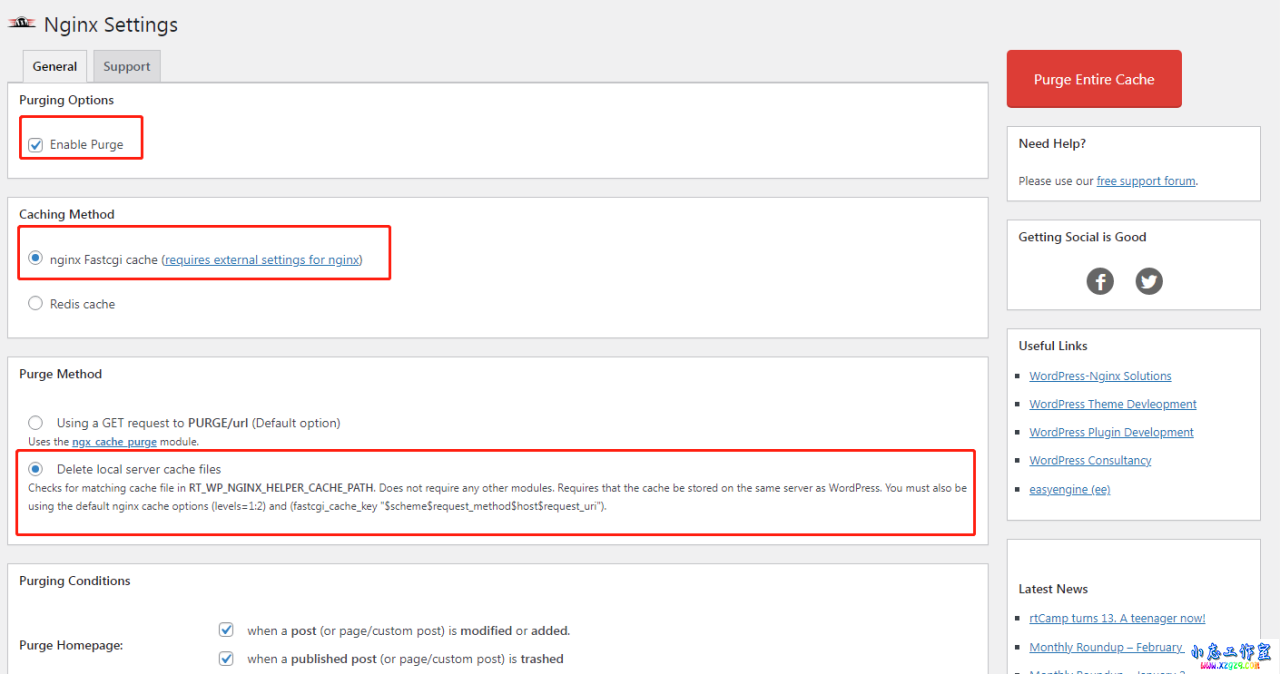The height and width of the screenshot is (674, 1280).
Task: Toggle purge homepage when post is modified
Action: [x=226, y=630]
